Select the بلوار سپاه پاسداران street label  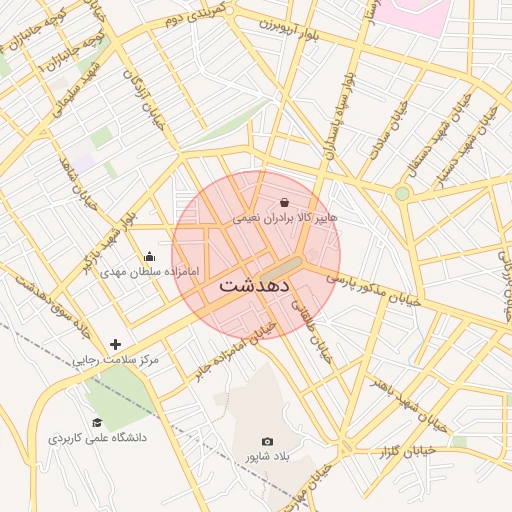[341, 117]
